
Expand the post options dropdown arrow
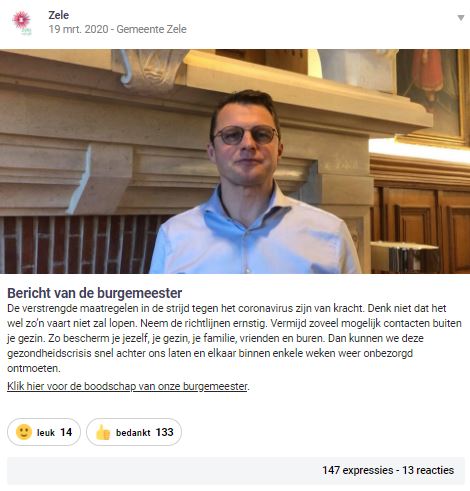click(460, 18)
